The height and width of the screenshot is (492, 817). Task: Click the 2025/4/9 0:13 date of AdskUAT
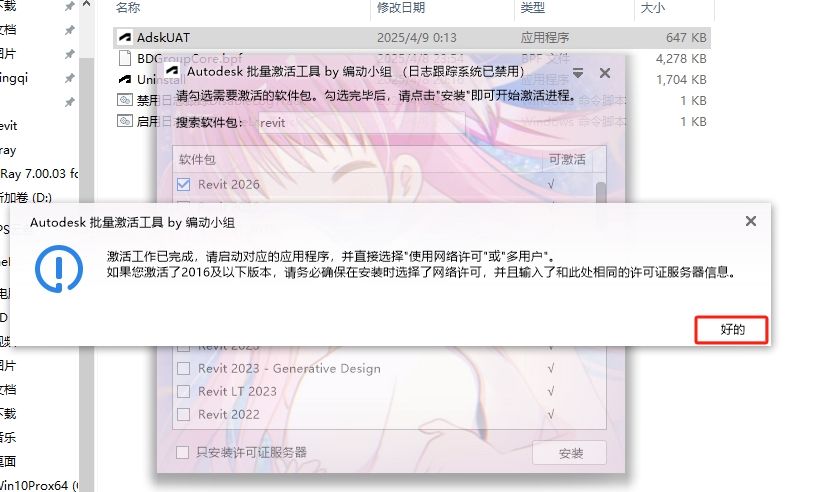(416, 38)
